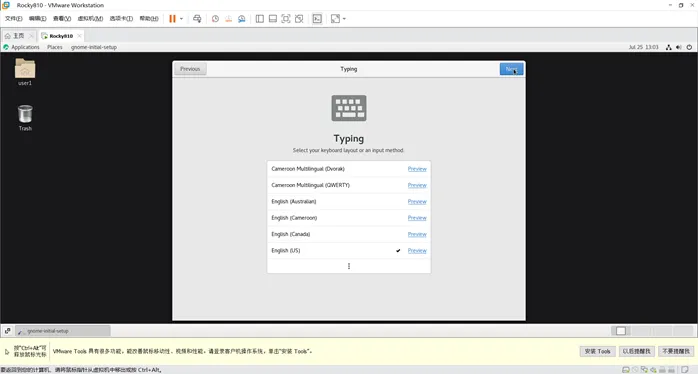Select Cameroon Multilingual (QWERTY) layout

click(349, 185)
